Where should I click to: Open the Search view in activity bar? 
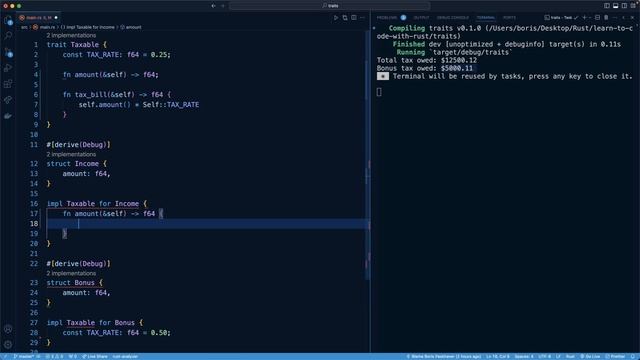click(8, 36)
